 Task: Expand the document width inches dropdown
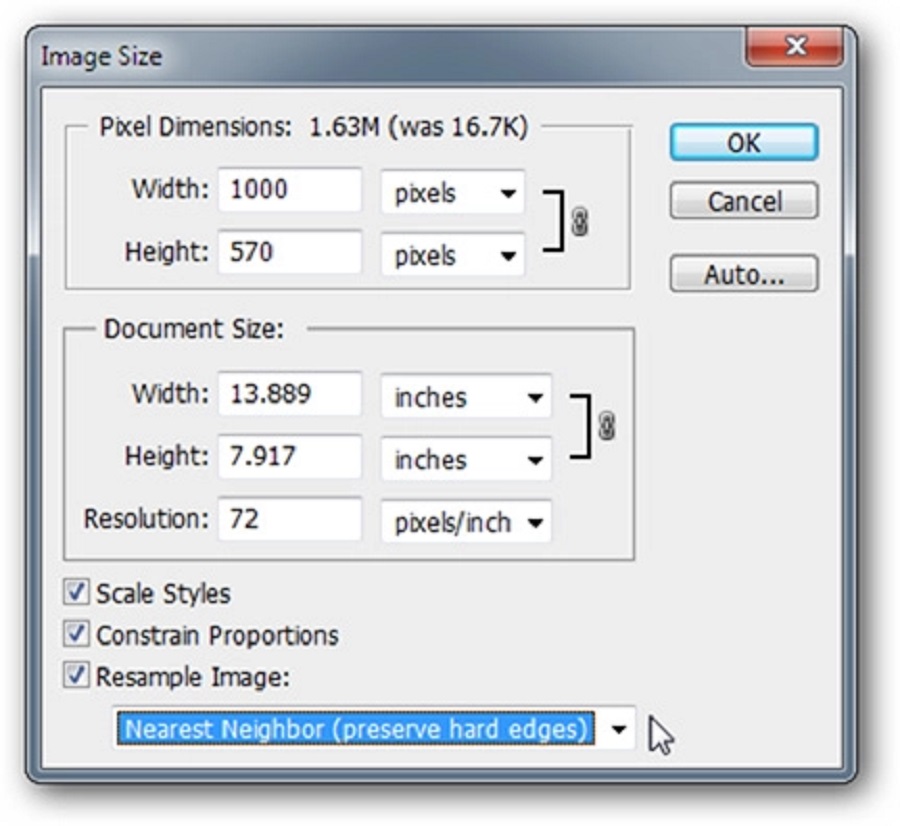tap(465, 397)
